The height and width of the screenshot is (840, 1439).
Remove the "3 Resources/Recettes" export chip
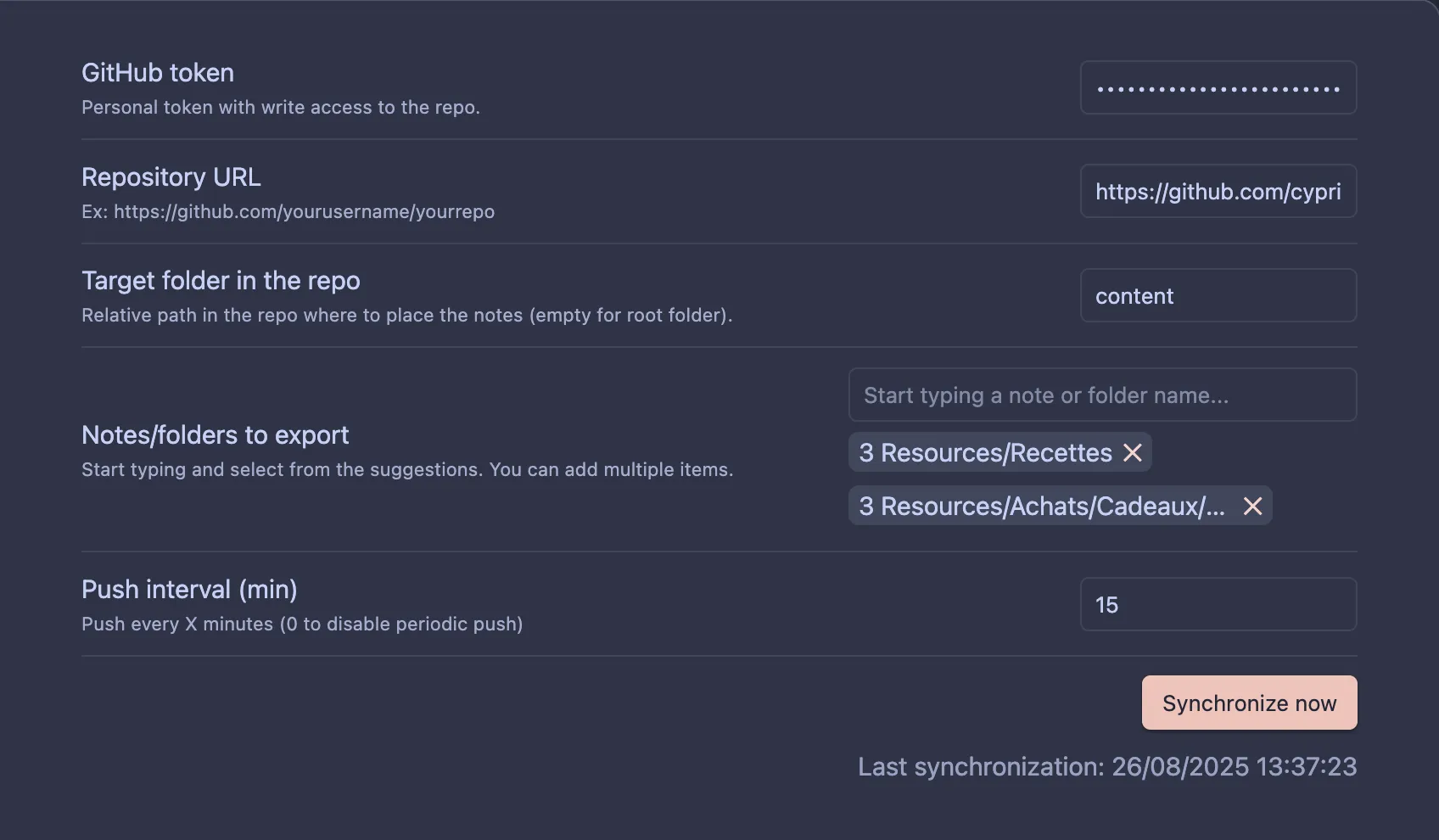pyautogui.click(x=1133, y=452)
